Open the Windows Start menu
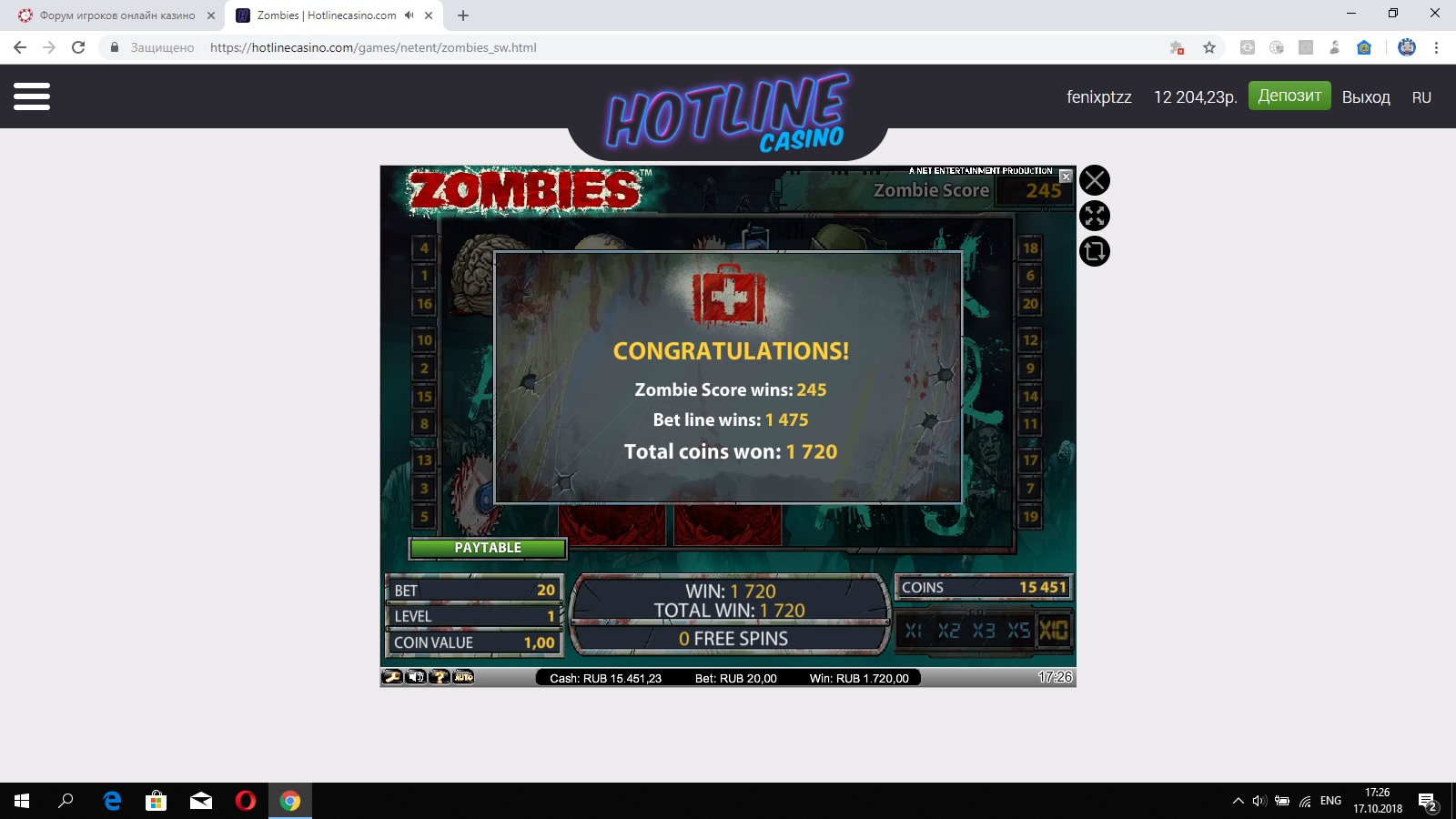This screenshot has width=1456, height=819. [22, 801]
